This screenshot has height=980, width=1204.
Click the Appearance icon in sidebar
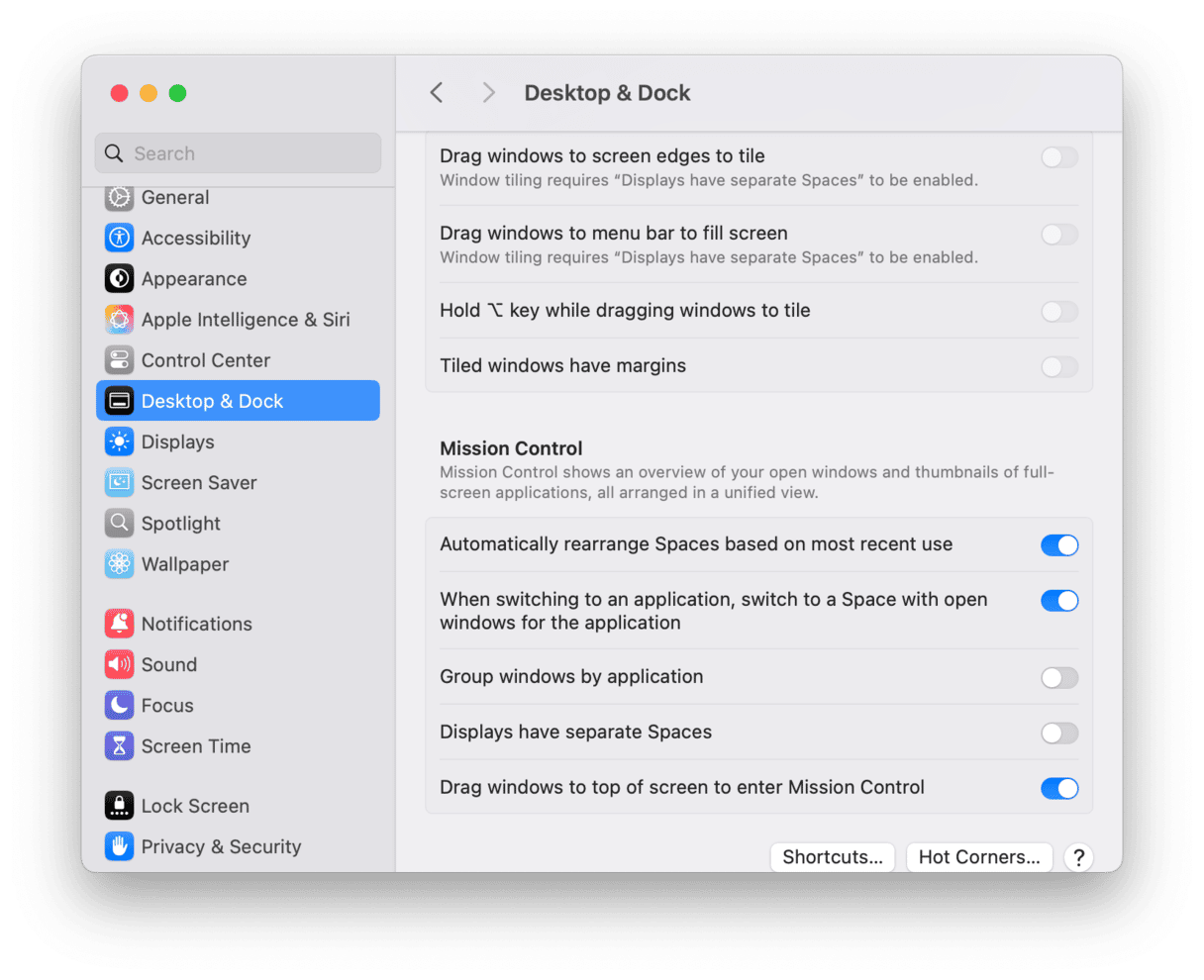(x=119, y=278)
